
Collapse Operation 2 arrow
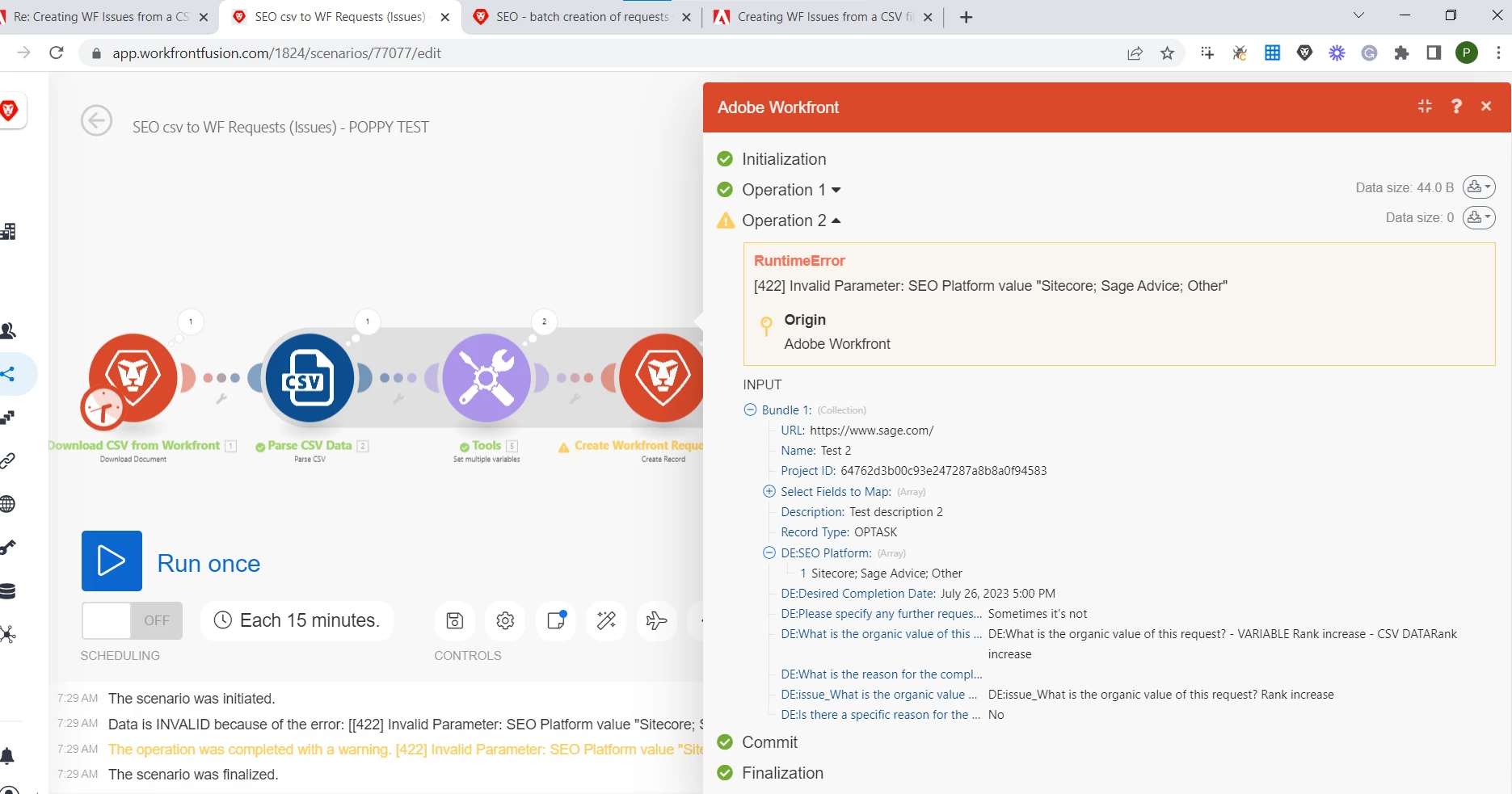point(836,221)
